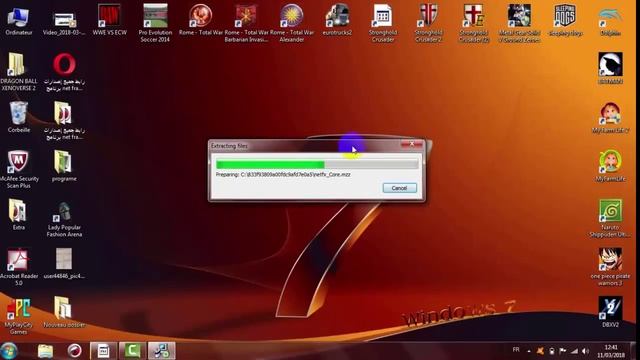Open the Corbeille recycle bin
The image size is (640, 360).
pos(18,117)
